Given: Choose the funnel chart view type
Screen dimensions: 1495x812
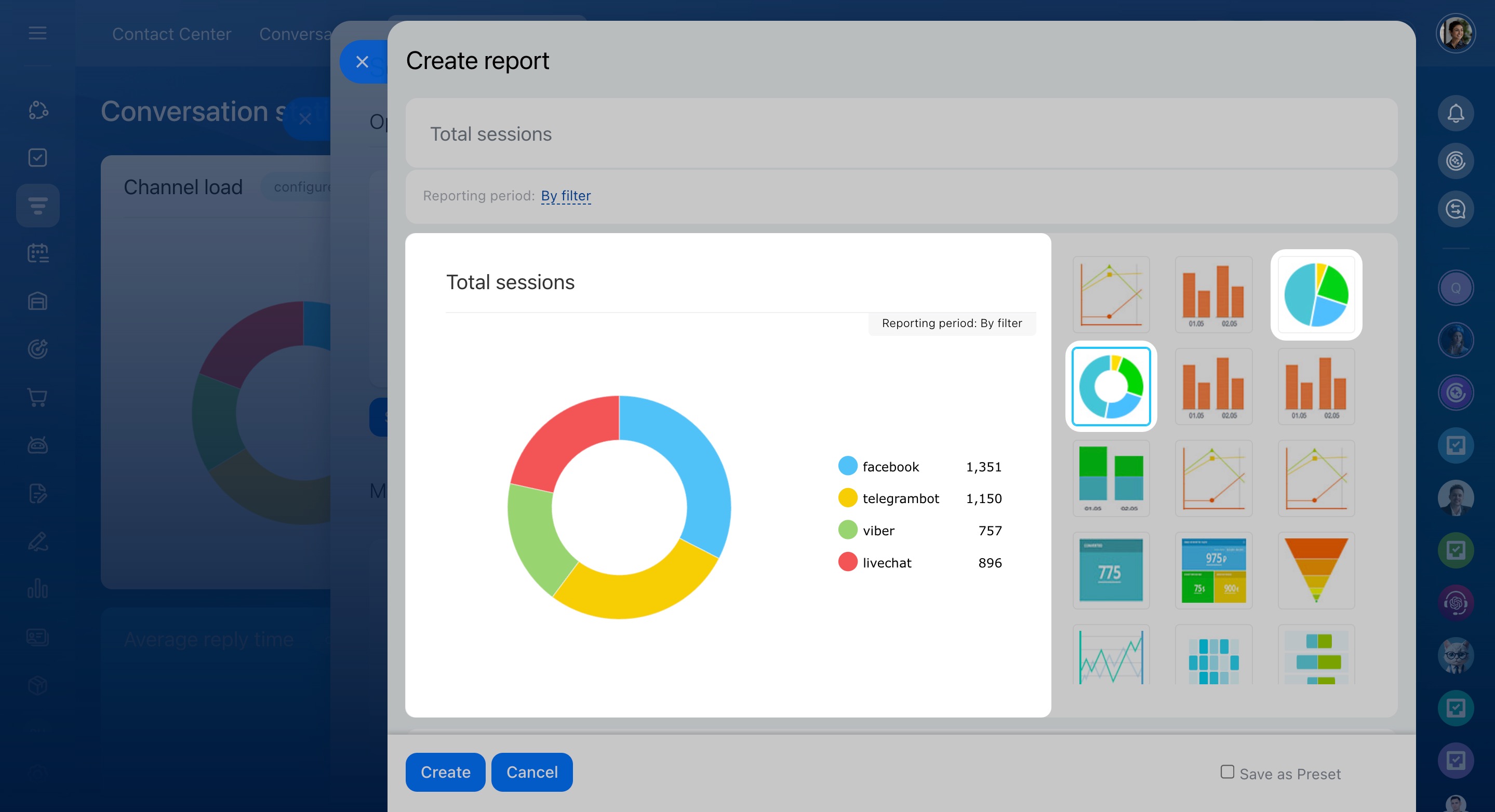Looking at the screenshot, I should [1316, 570].
